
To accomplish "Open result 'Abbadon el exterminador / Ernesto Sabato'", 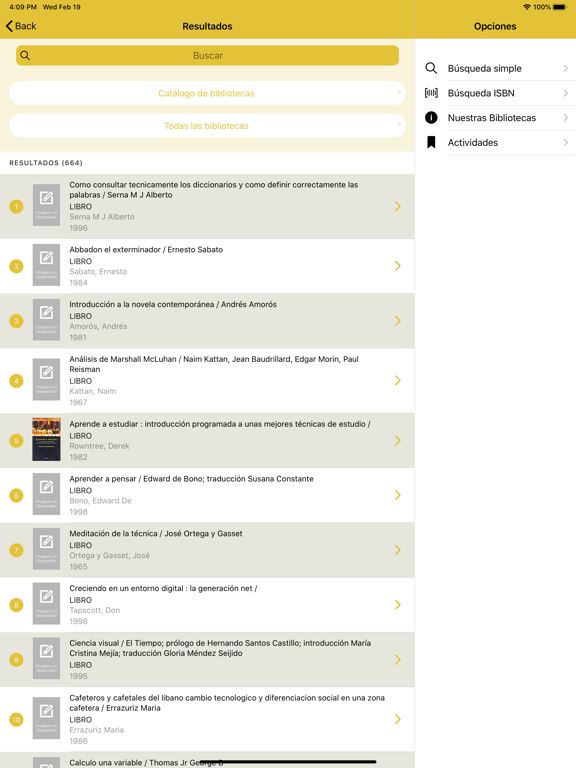I will 207,266.
